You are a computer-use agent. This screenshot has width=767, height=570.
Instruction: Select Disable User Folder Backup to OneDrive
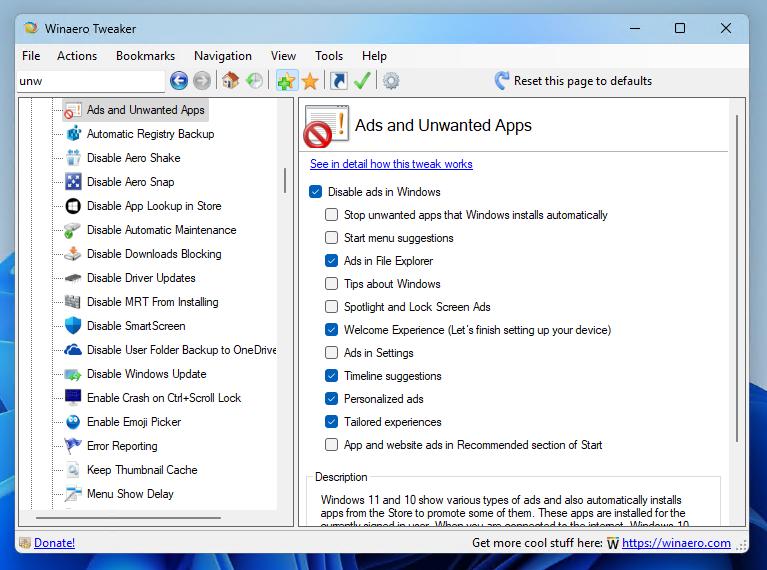[x=181, y=349]
